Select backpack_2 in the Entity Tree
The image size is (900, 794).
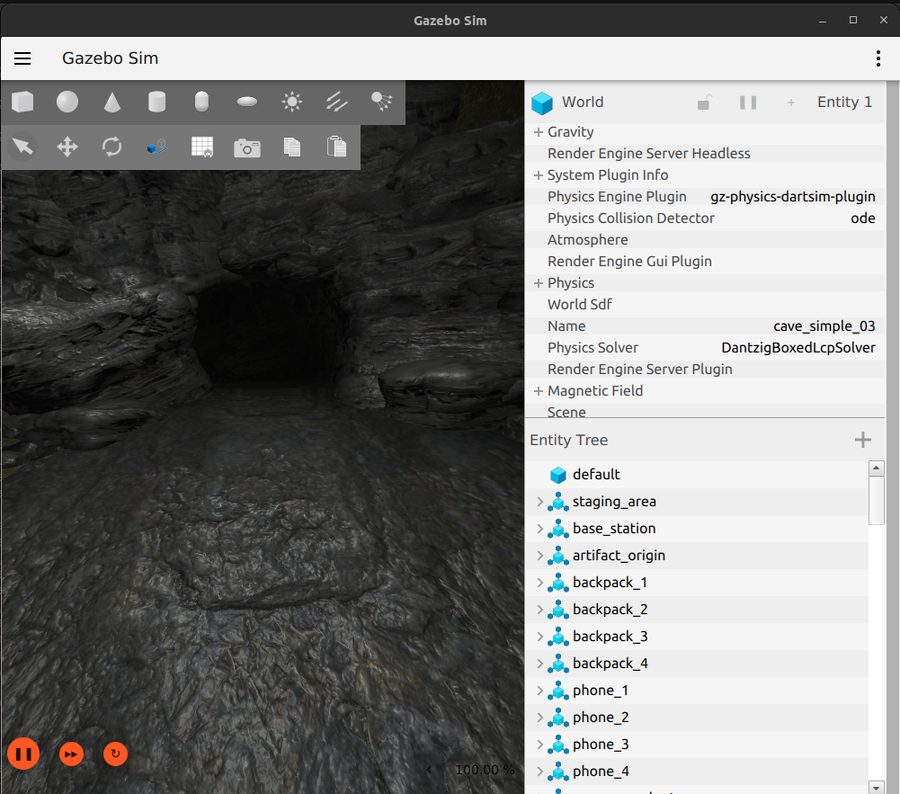697,609
